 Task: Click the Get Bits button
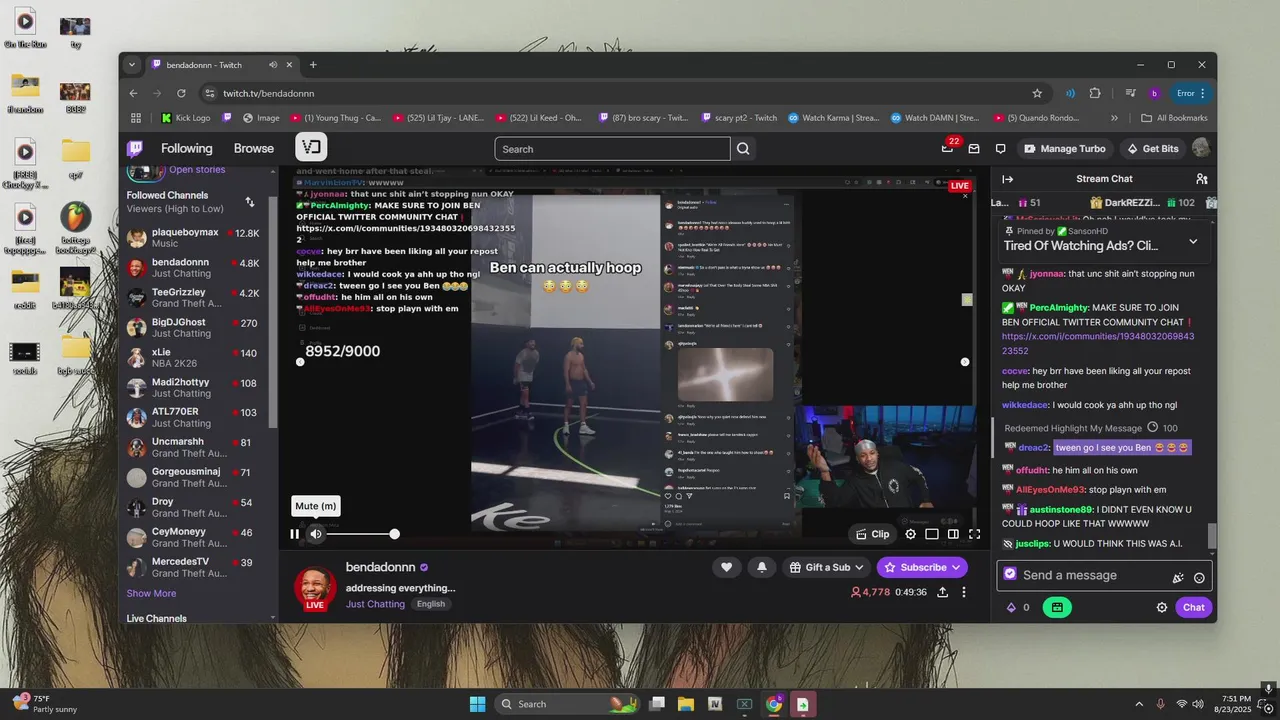coord(1152,149)
